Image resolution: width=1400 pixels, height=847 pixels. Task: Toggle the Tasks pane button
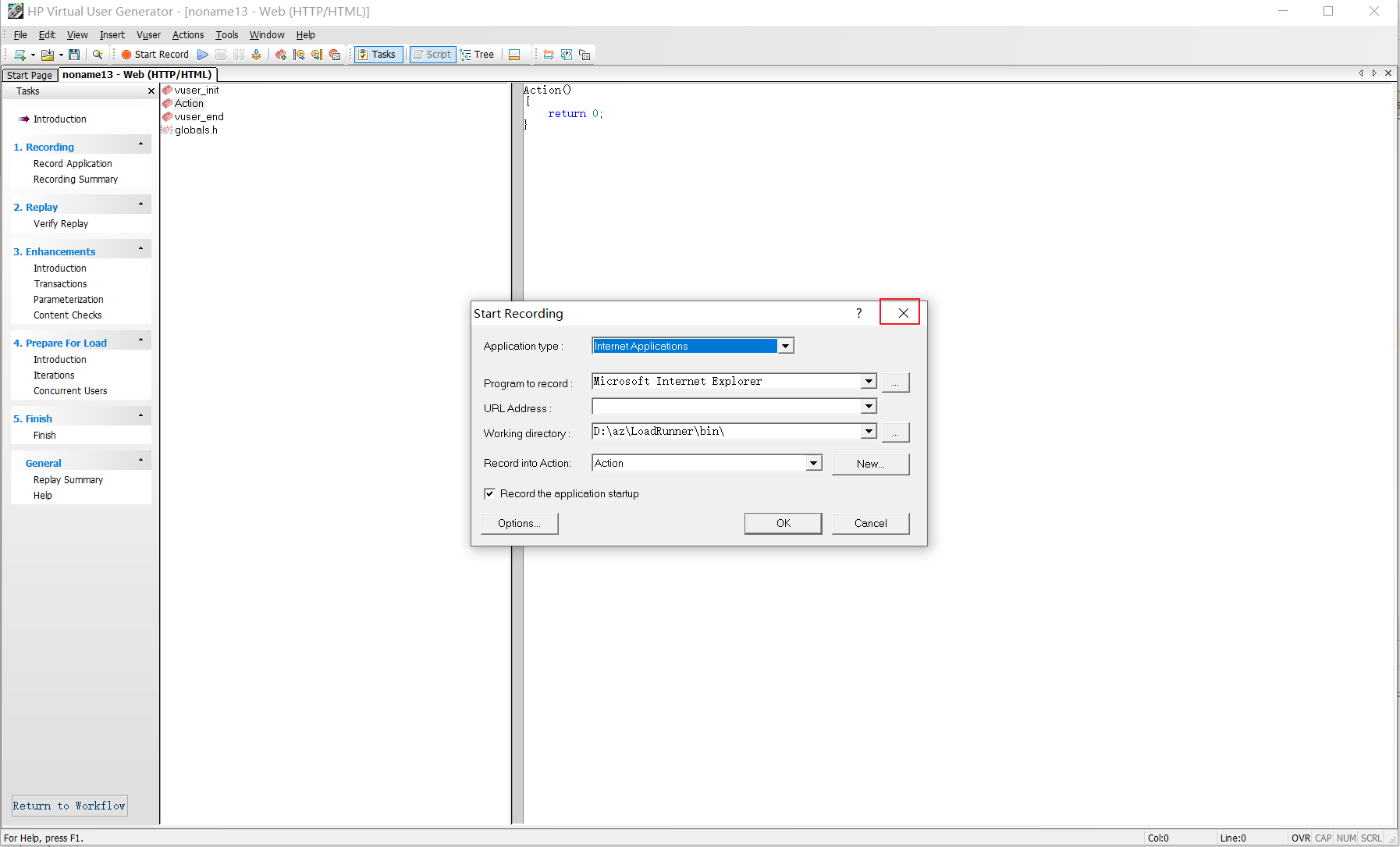[378, 55]
